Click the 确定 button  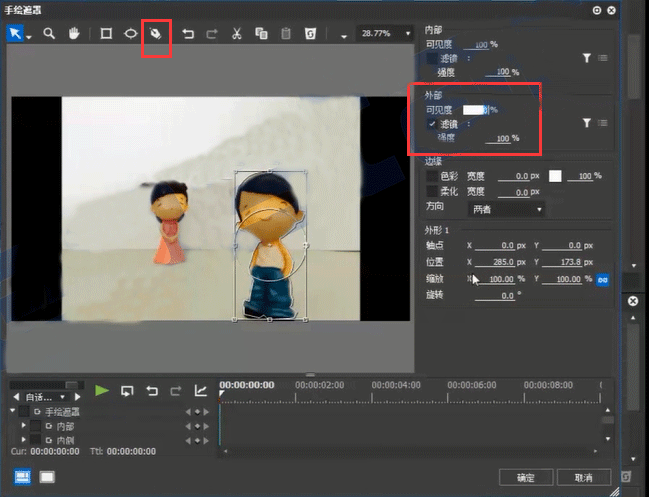(x=526, y=477)
